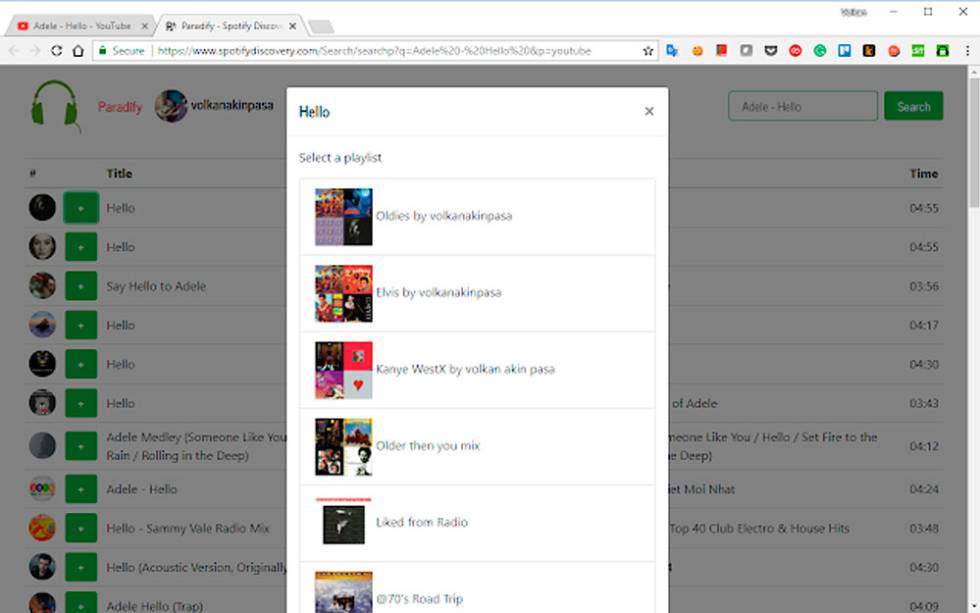Screen dimensions: 980x613
Task: Click the Hello - Sammy Vale Radio Mix title
Action: point(188,529)
